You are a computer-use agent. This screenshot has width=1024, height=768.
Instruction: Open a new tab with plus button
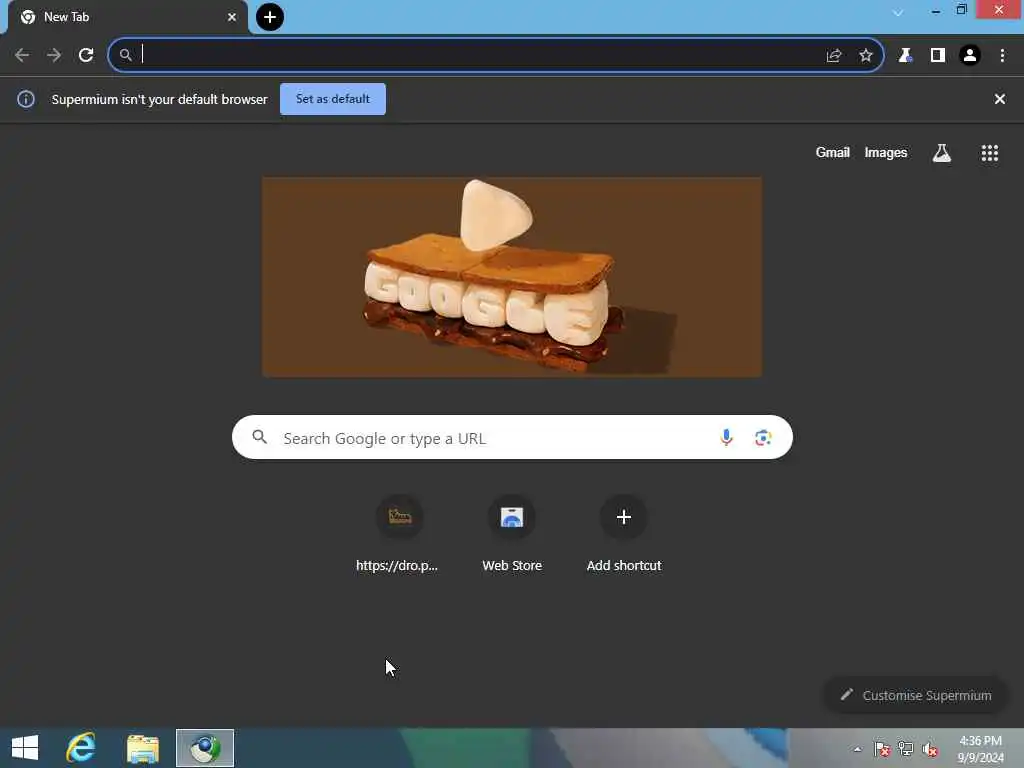[x=270, y=17]
